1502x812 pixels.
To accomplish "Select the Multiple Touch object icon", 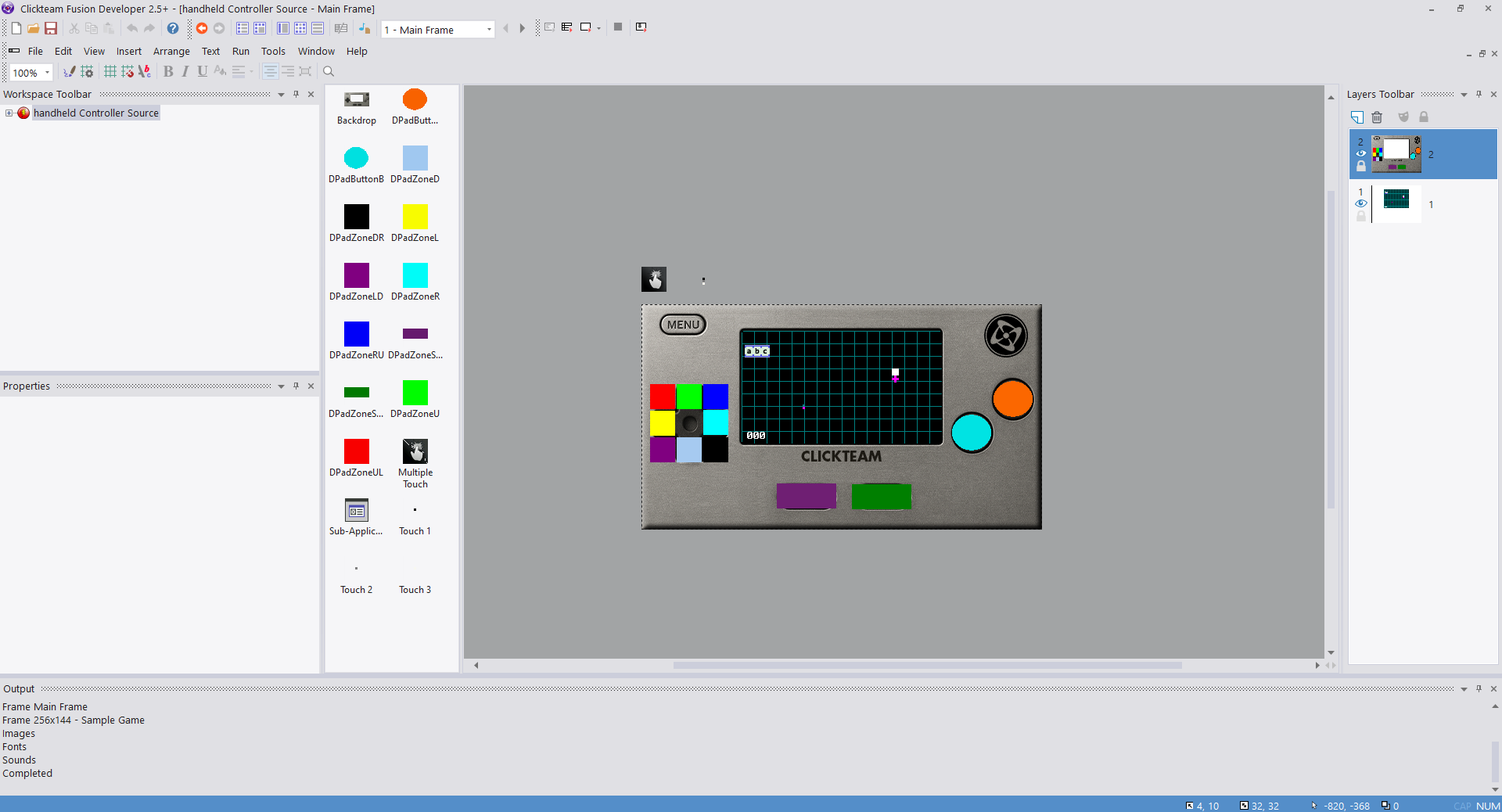I will (x=415, y=451).
